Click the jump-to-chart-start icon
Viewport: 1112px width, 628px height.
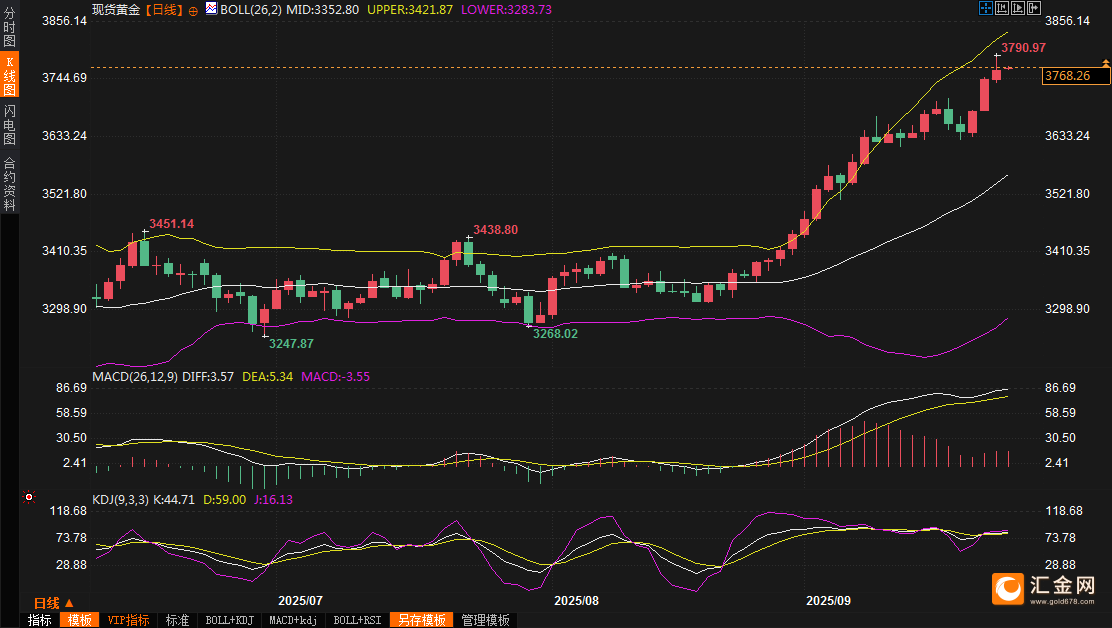click(x=1002, y=8)
